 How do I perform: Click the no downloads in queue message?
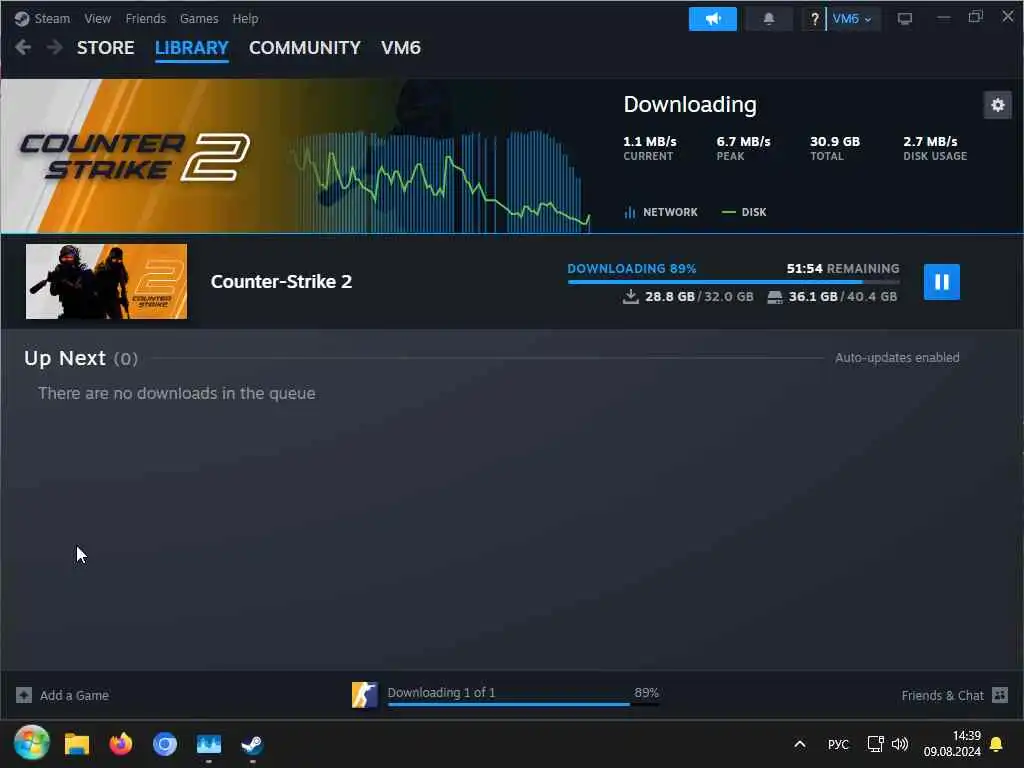(x=176, y=393)
